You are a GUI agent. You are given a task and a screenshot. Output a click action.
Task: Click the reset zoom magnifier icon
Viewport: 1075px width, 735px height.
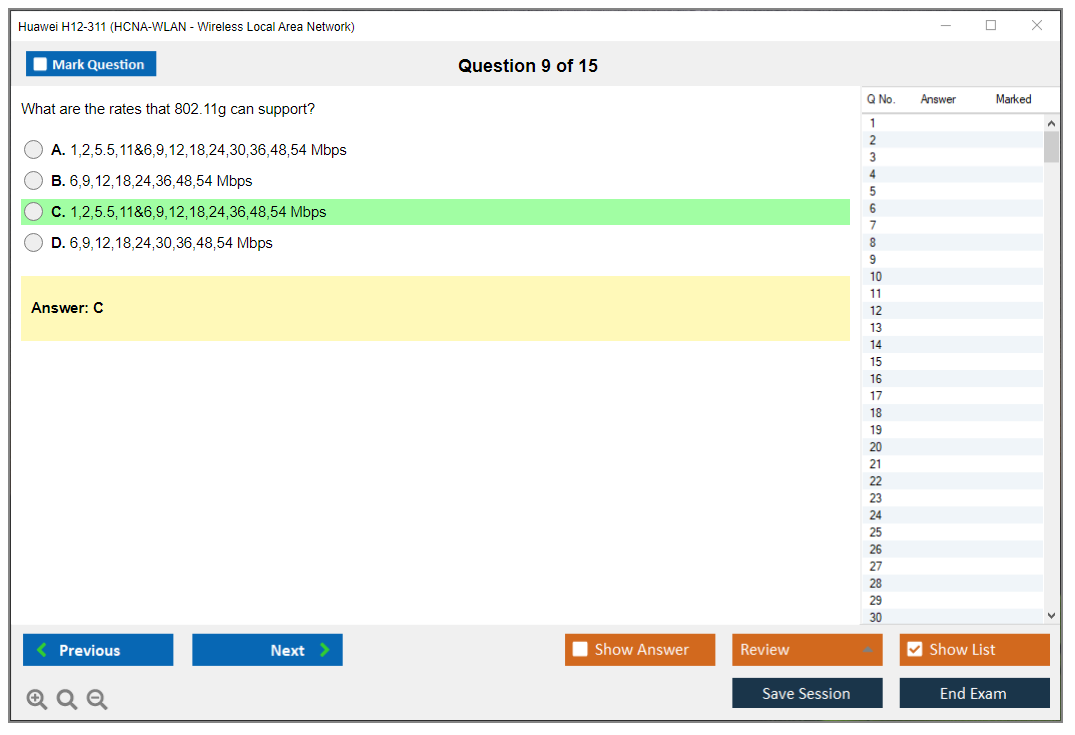pos(67,699)
